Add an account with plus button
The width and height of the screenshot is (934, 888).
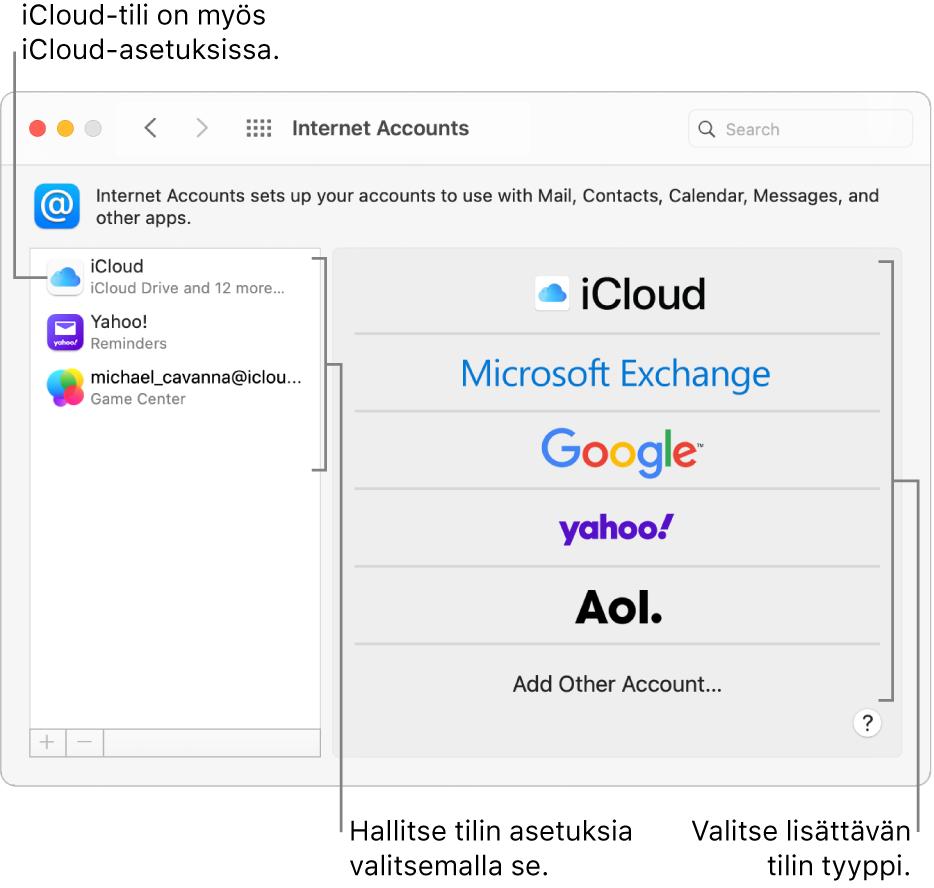click(47, 742)
